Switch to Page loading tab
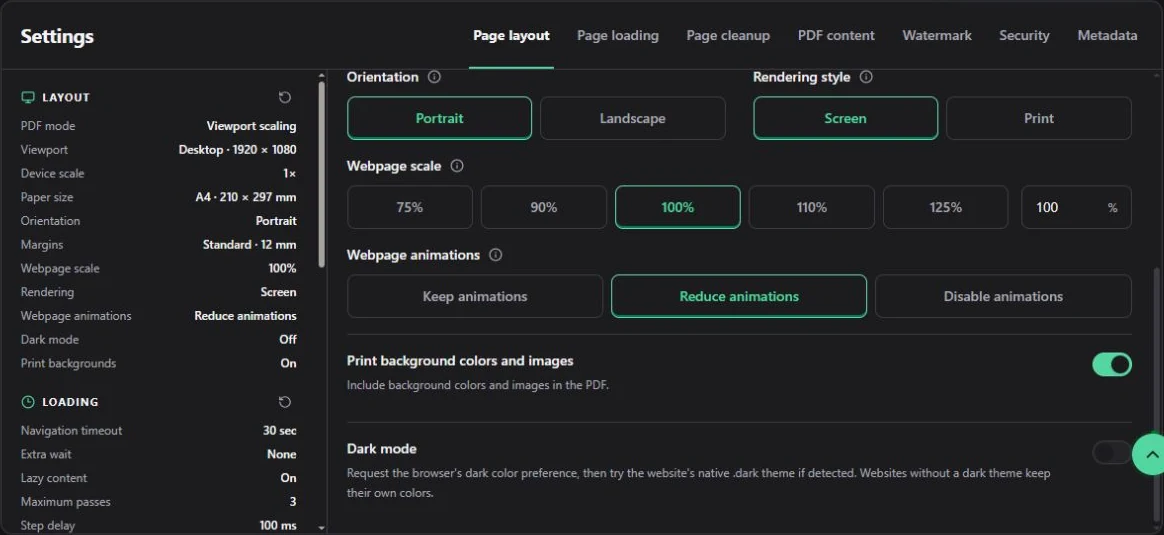This screenshot has width=1164, height=535. click(618, 36)
